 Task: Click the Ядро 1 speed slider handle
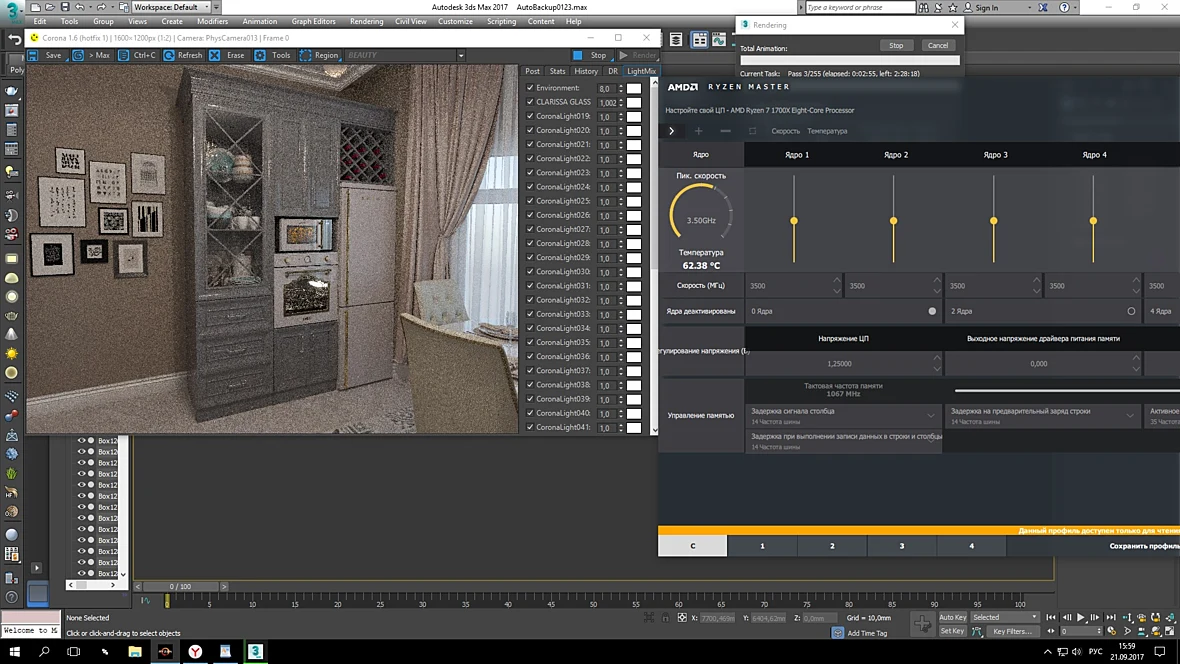point(794,221)
